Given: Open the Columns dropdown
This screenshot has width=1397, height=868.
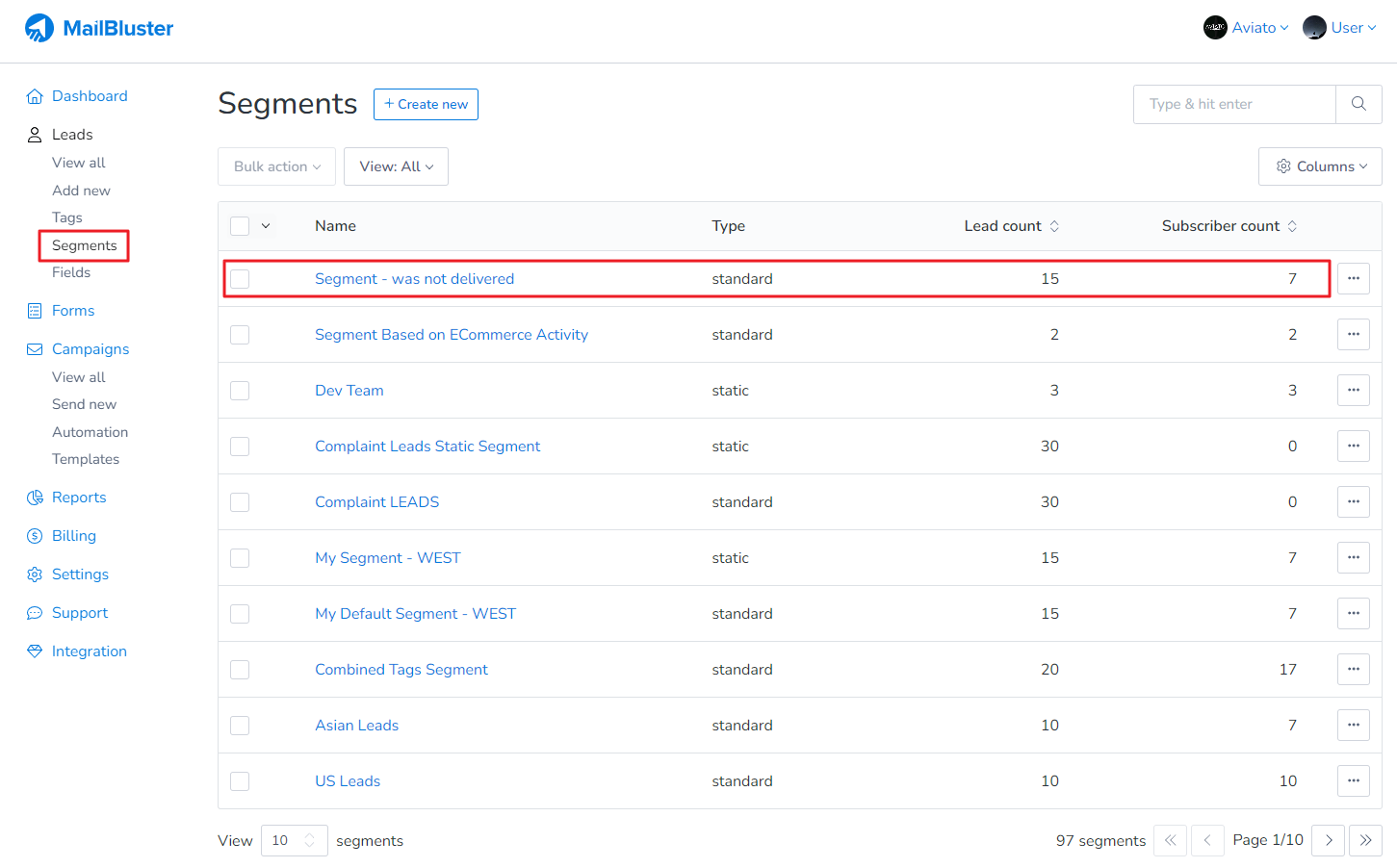Looking at the screenshot, I should point(1320,166).
